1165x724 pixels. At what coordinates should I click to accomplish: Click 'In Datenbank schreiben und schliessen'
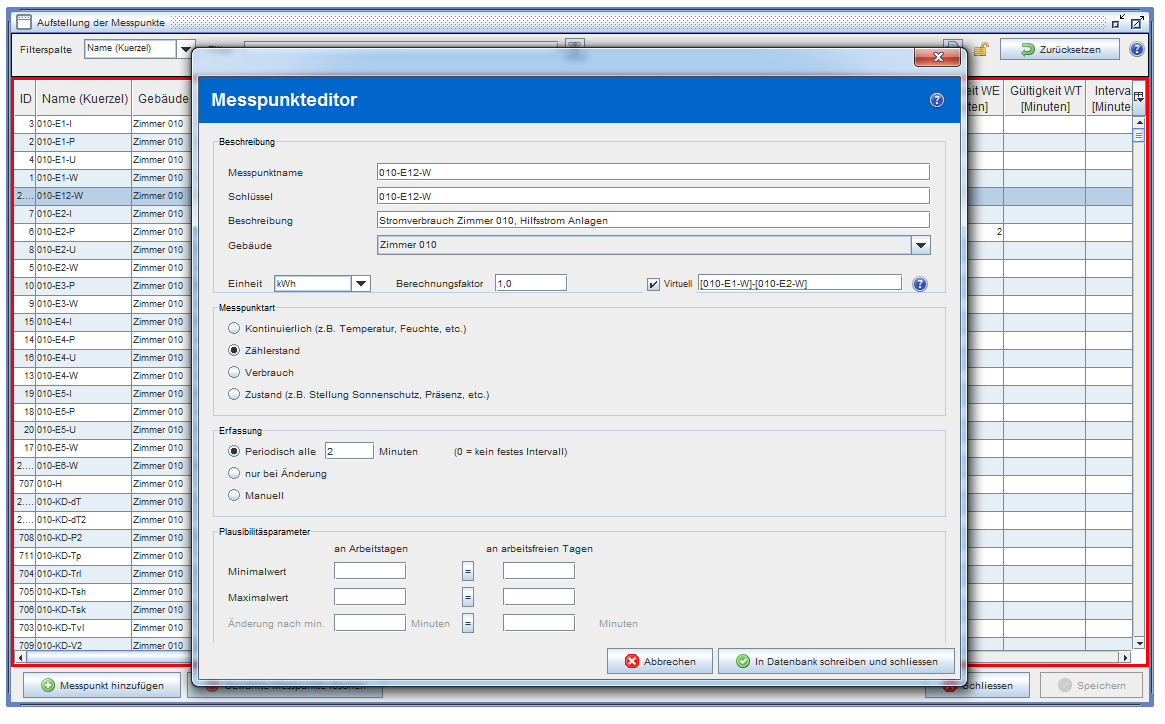click(x=836, y=661)
